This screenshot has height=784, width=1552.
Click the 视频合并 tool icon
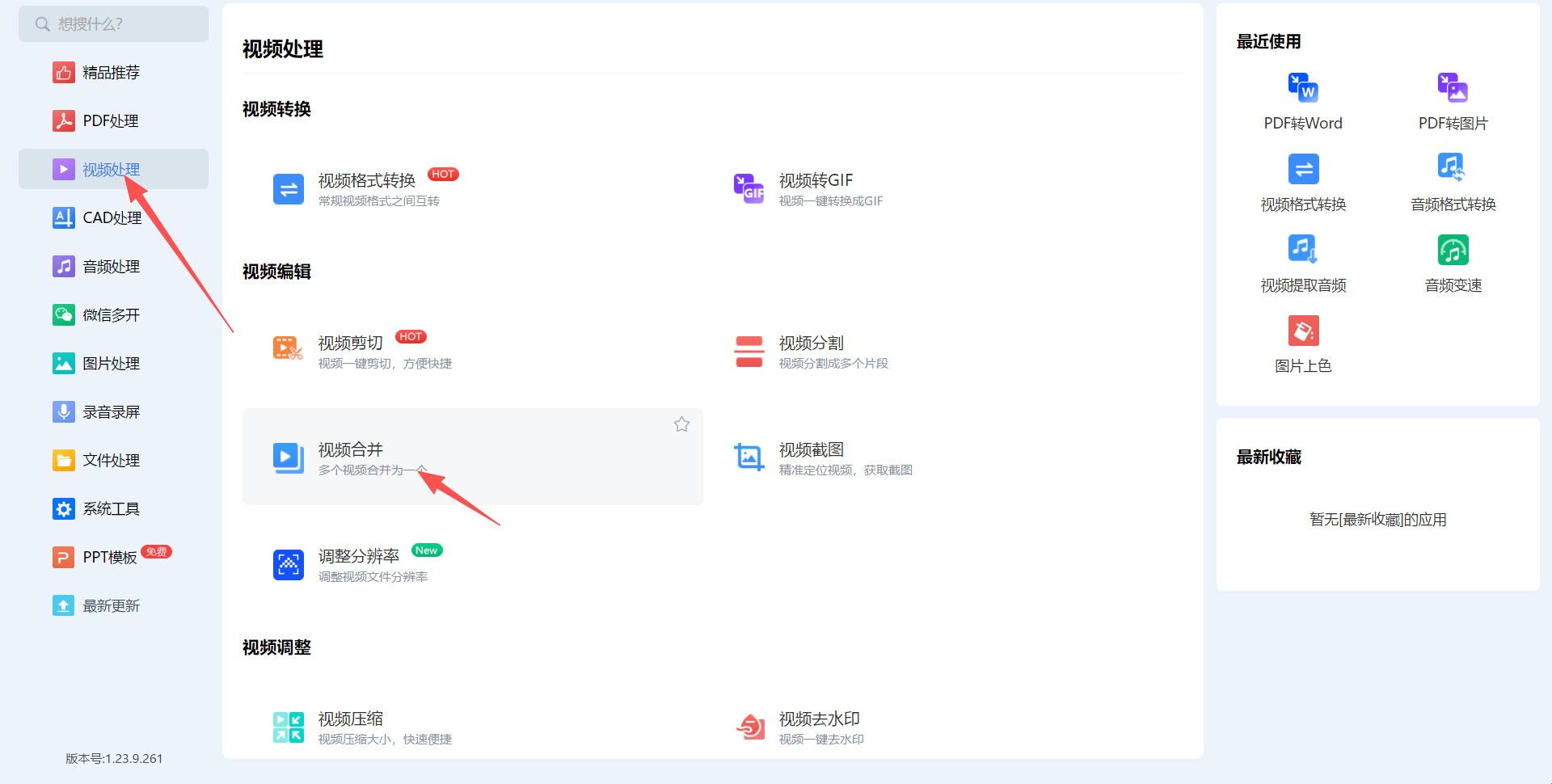pos(289,458)
